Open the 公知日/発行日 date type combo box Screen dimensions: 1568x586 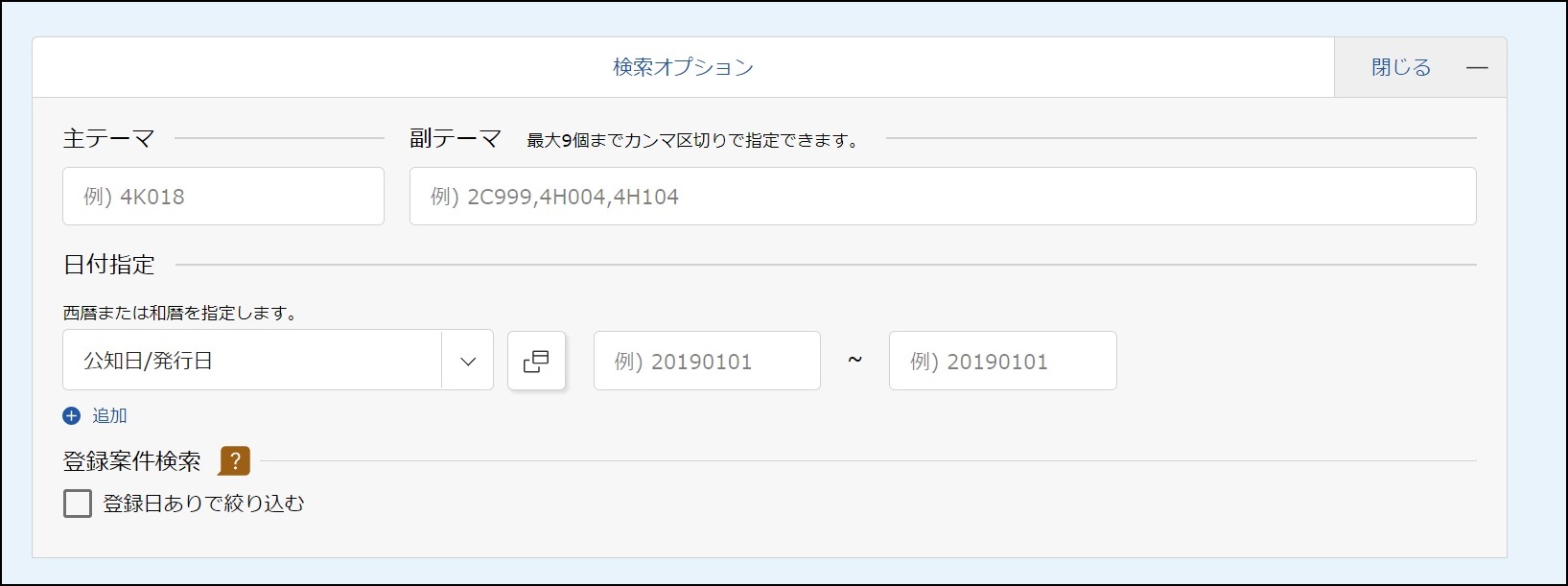click(x=251, y=362)
